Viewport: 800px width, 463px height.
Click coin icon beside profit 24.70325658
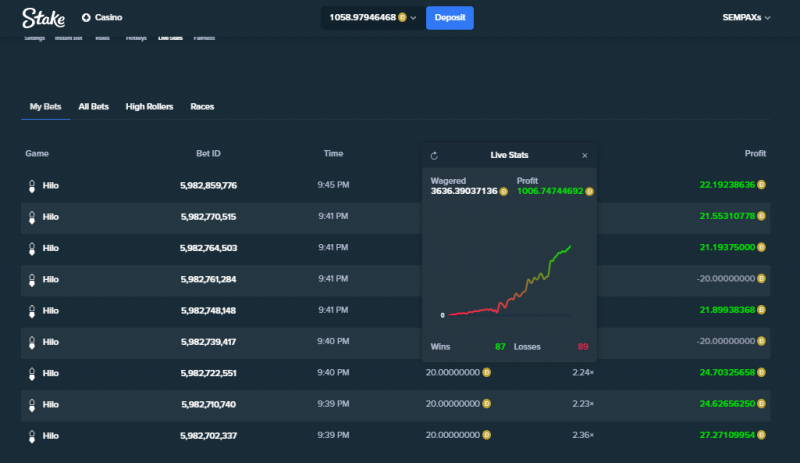(761, 372)
